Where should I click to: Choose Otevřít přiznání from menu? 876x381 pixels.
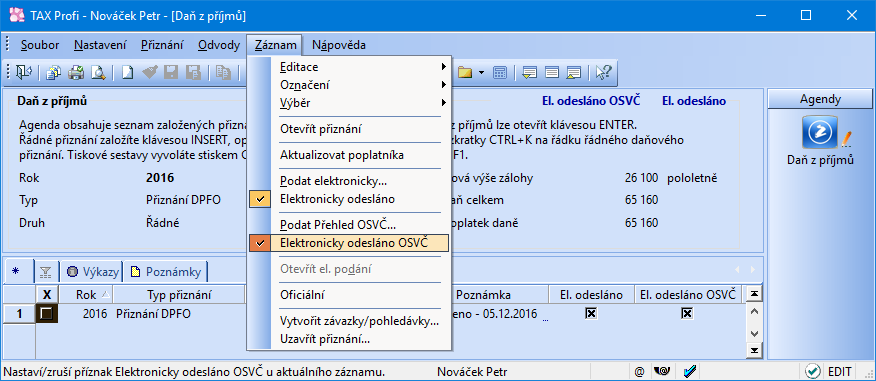click(349, 129)
